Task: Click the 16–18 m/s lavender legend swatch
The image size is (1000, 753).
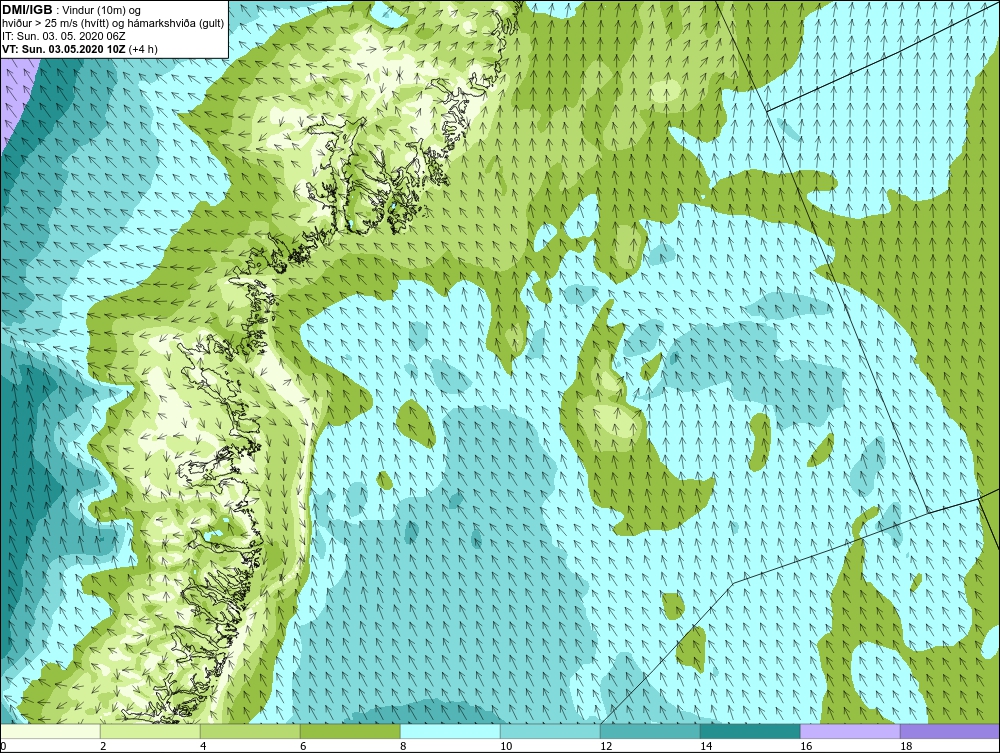Action: click(850, 731)
